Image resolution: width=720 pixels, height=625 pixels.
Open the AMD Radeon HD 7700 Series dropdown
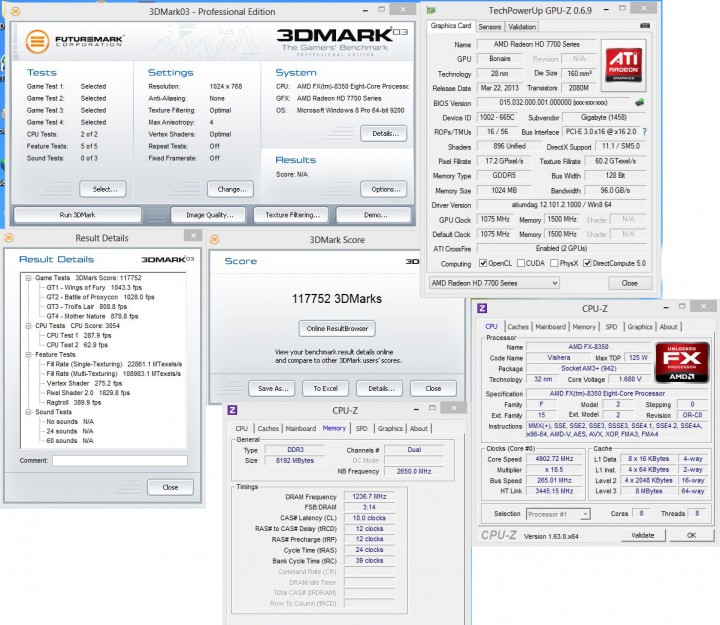[x=494, y=283]
